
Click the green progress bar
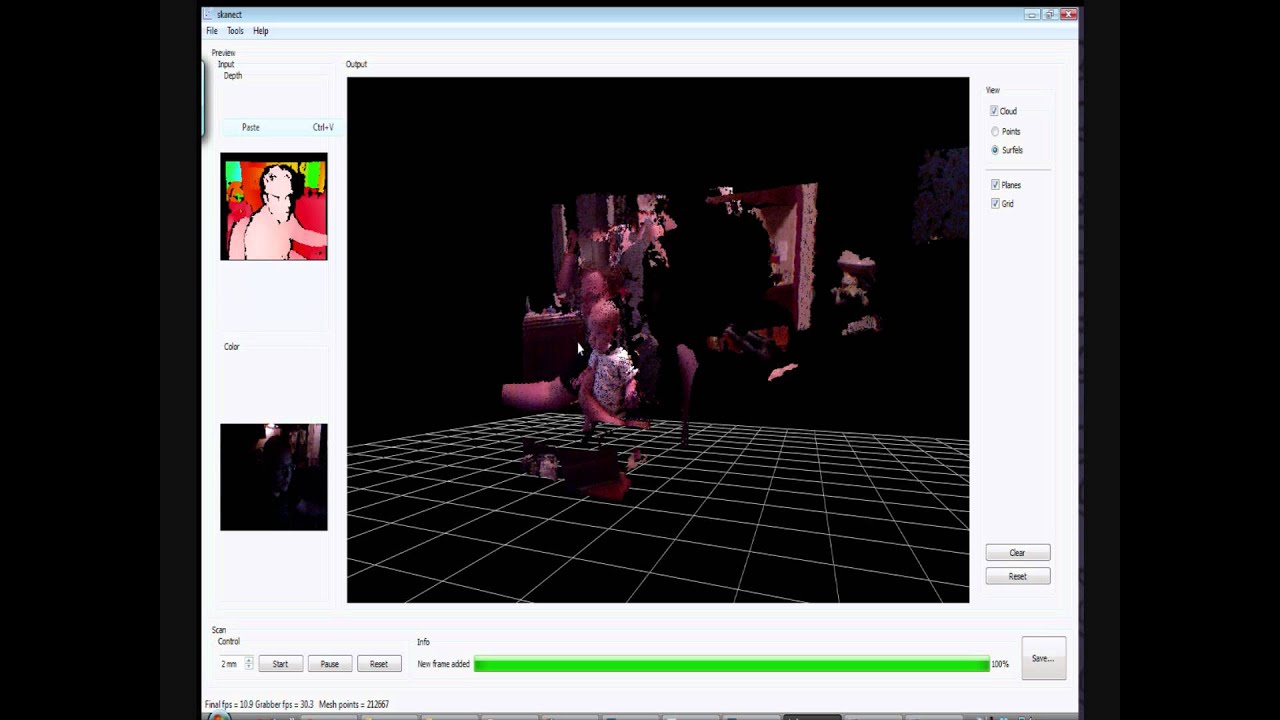pyautogui.click(x=731, y=664)
